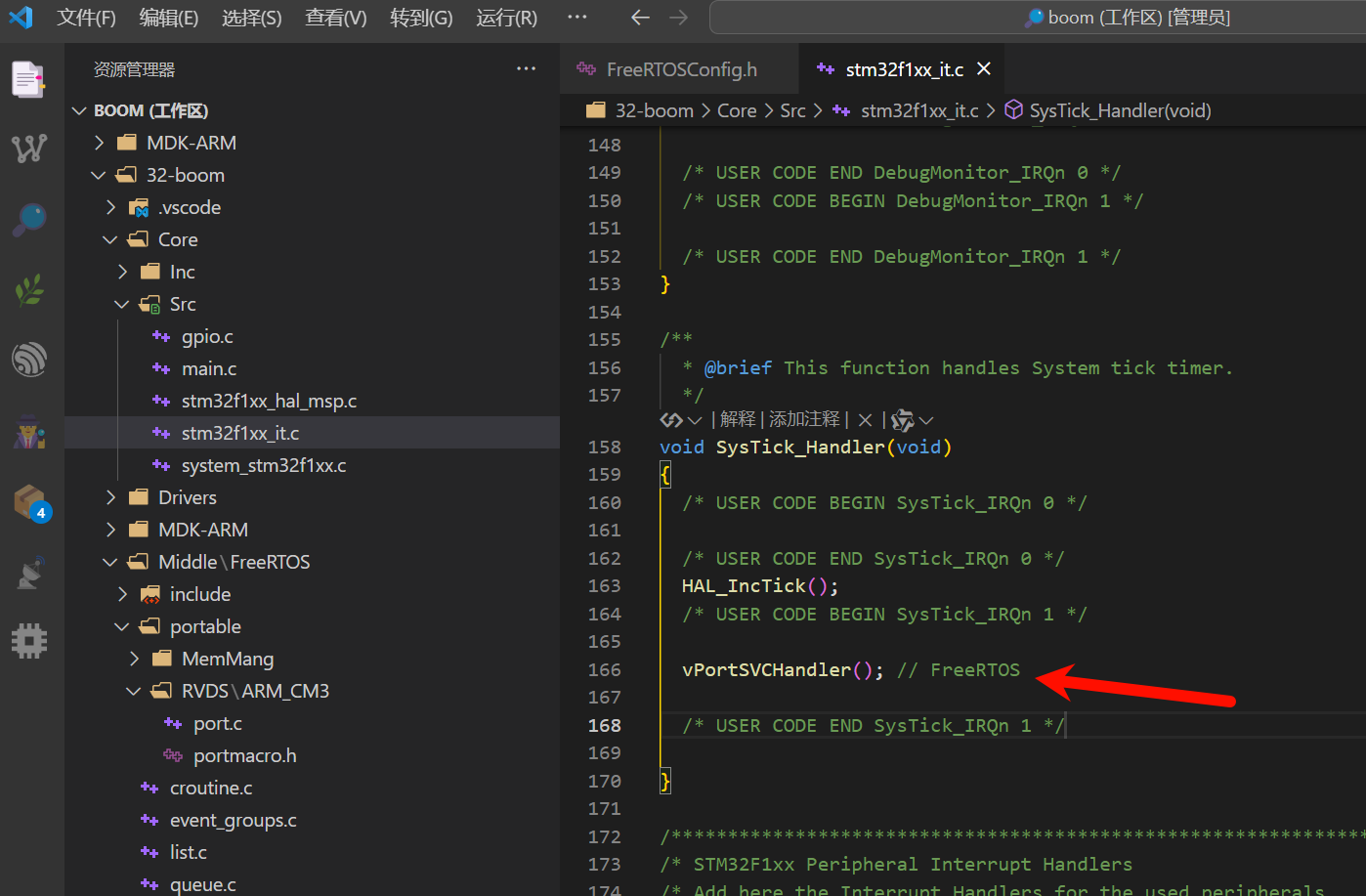
Task: Open the detective icon view
Action: (29, 431)
